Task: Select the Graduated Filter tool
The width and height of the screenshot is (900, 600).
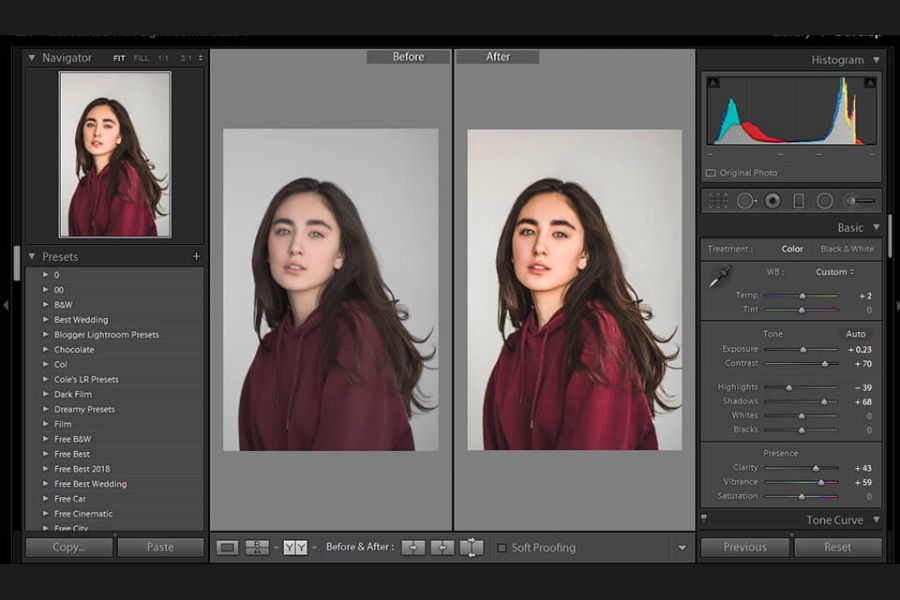Action: coord(798,200)
